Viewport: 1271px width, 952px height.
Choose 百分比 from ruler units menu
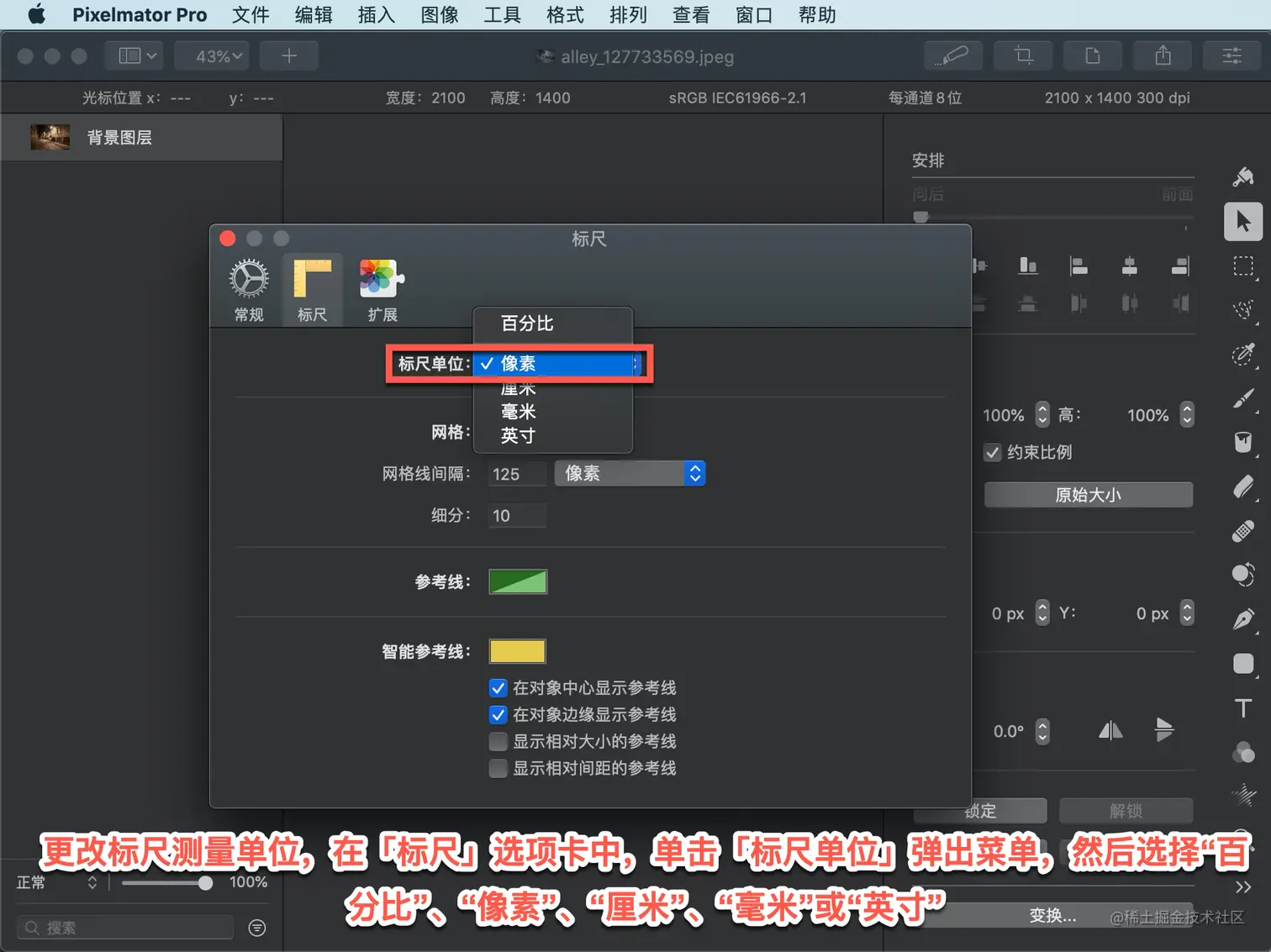tap(552, 323)
